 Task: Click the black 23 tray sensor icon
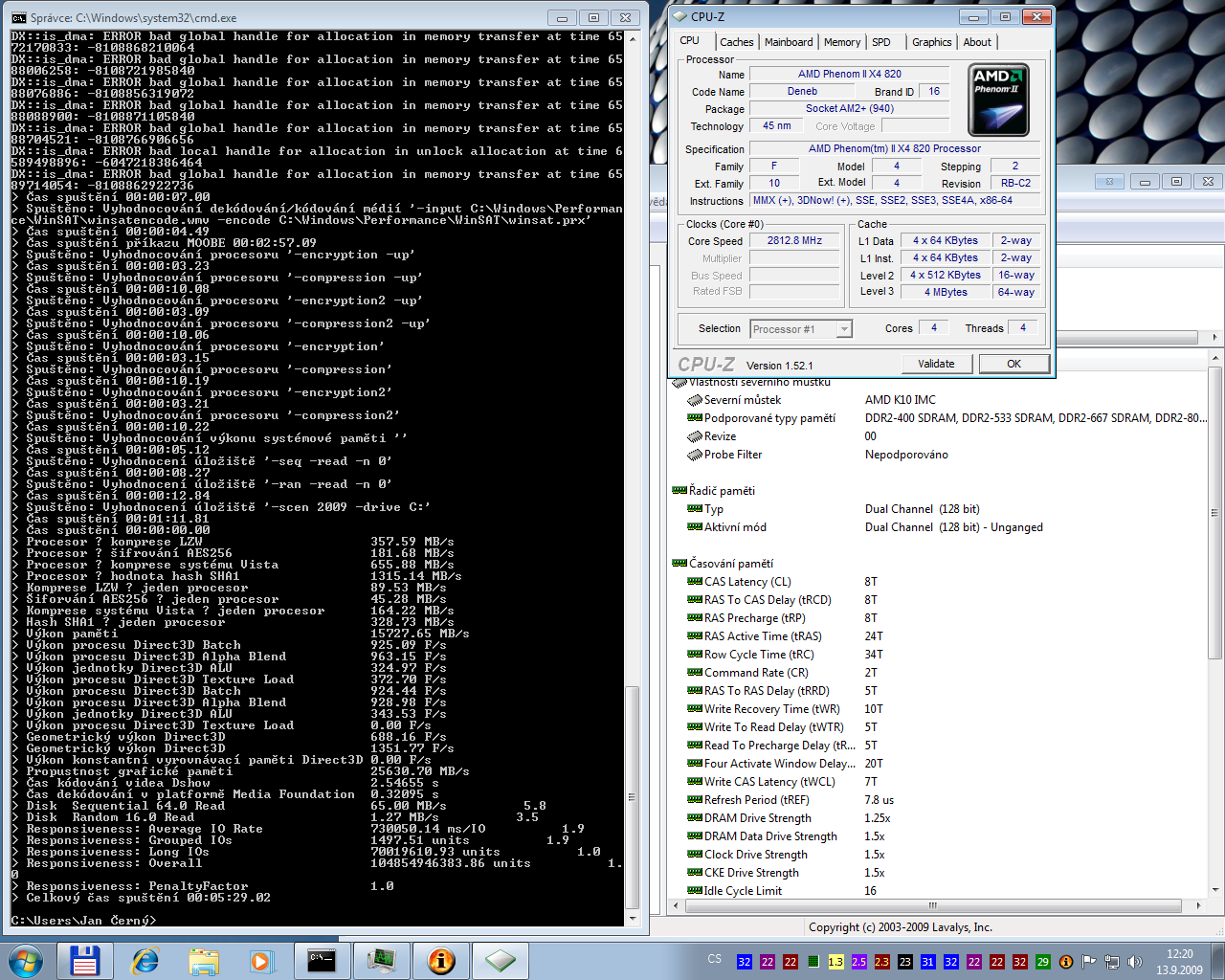pos(904,962)
